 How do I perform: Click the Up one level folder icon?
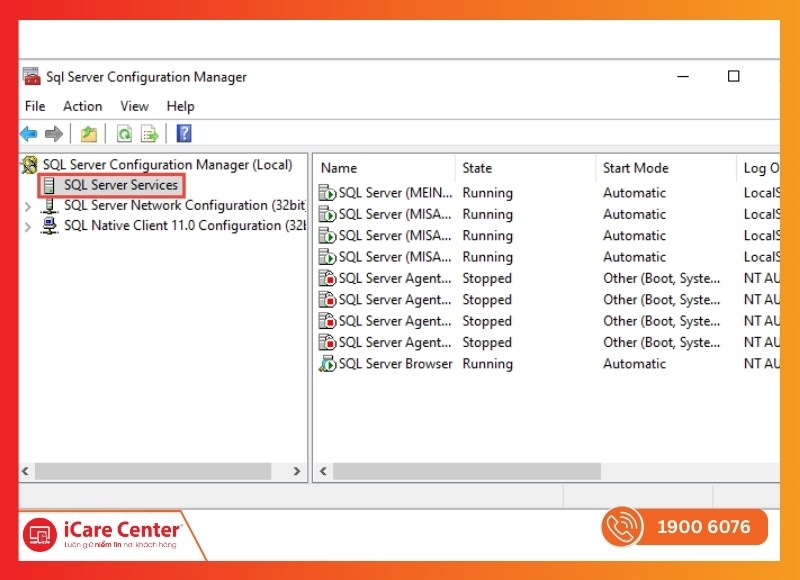(89, 134)
